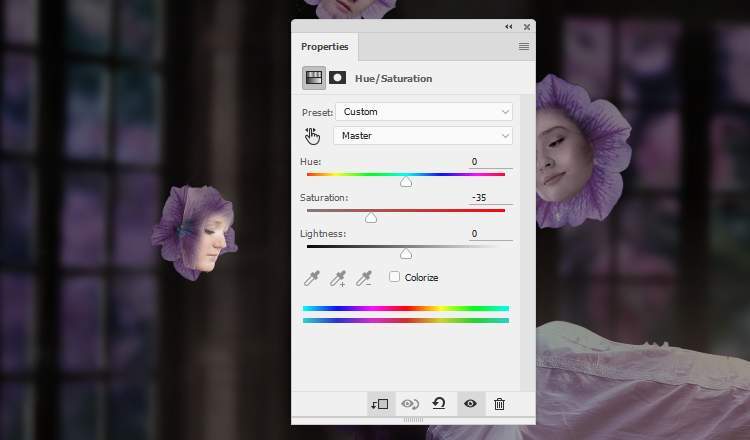
Task: Open the Master channel dropdown
Action: (x=423, y=136)
